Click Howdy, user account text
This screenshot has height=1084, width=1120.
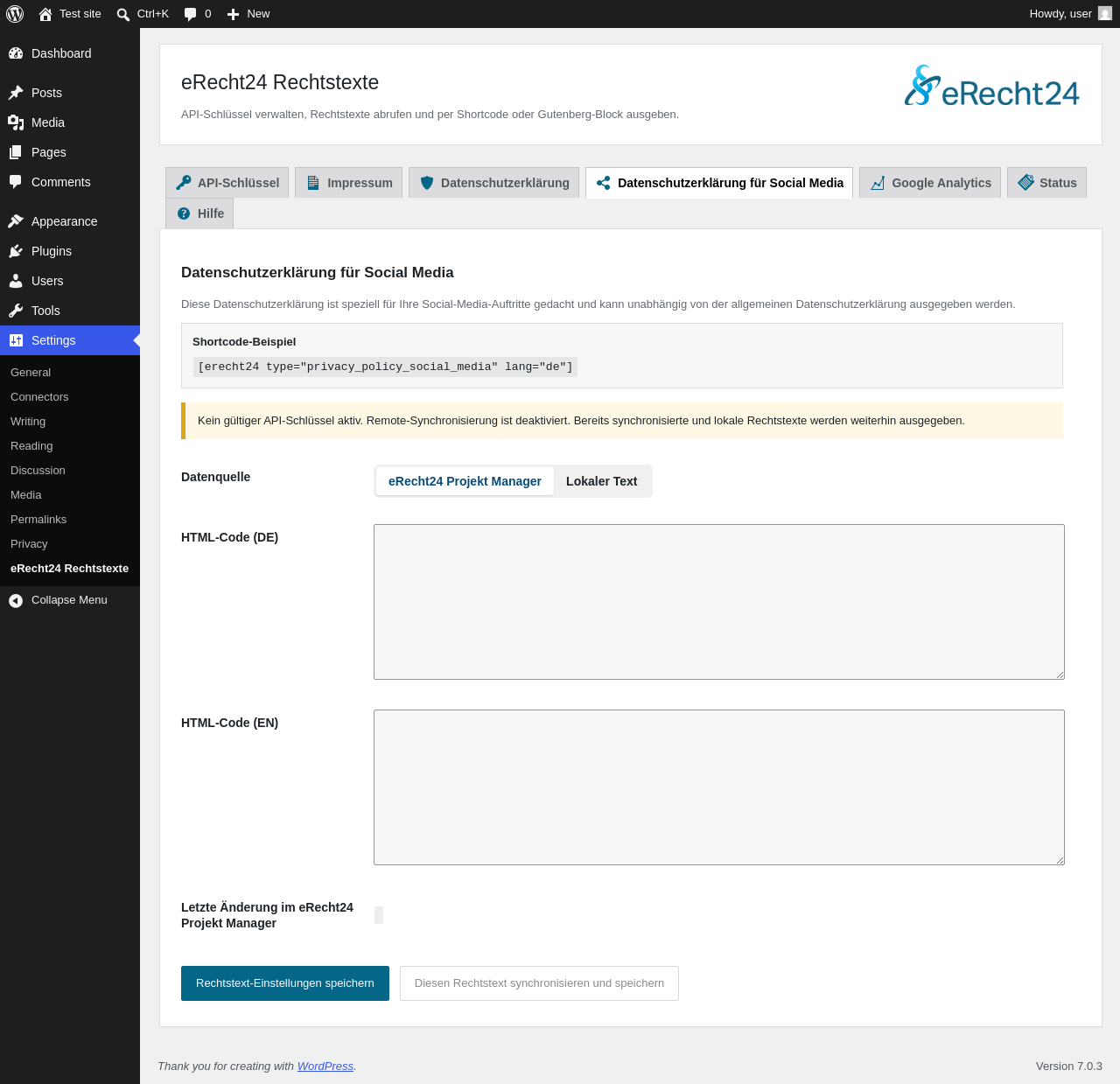point(1060,14)
